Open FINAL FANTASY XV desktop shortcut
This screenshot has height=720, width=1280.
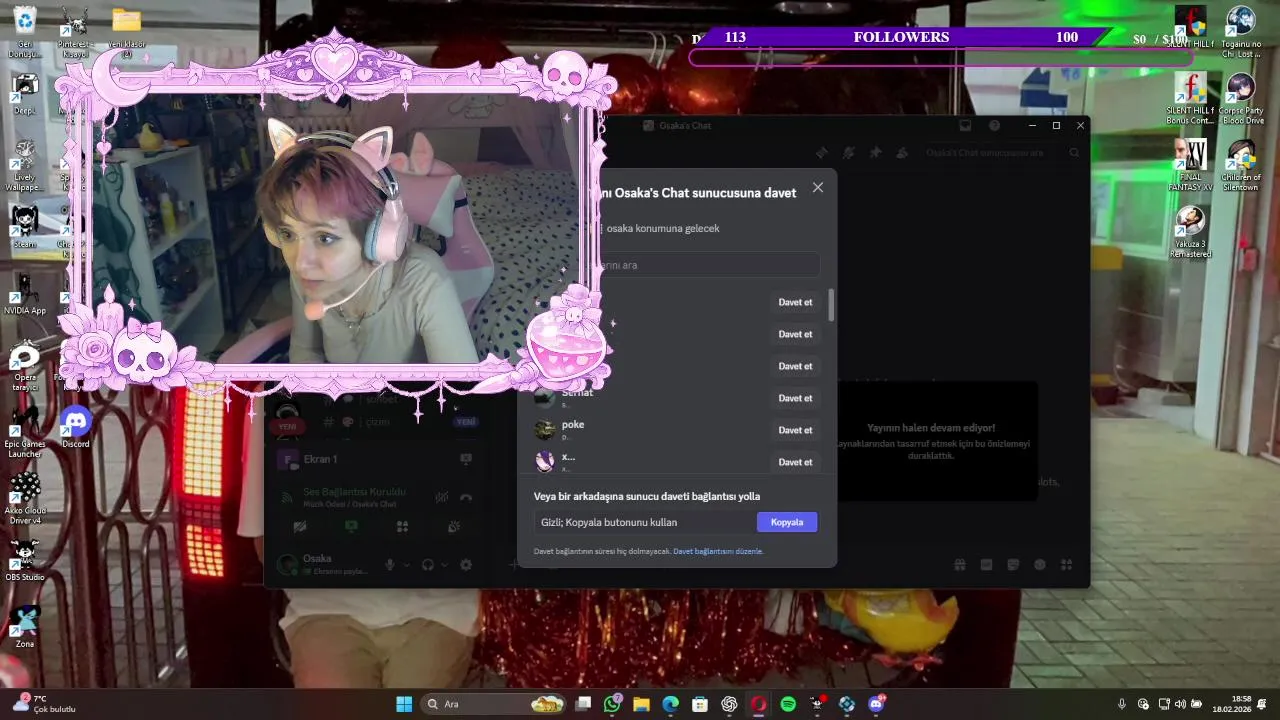[1190, 165]
